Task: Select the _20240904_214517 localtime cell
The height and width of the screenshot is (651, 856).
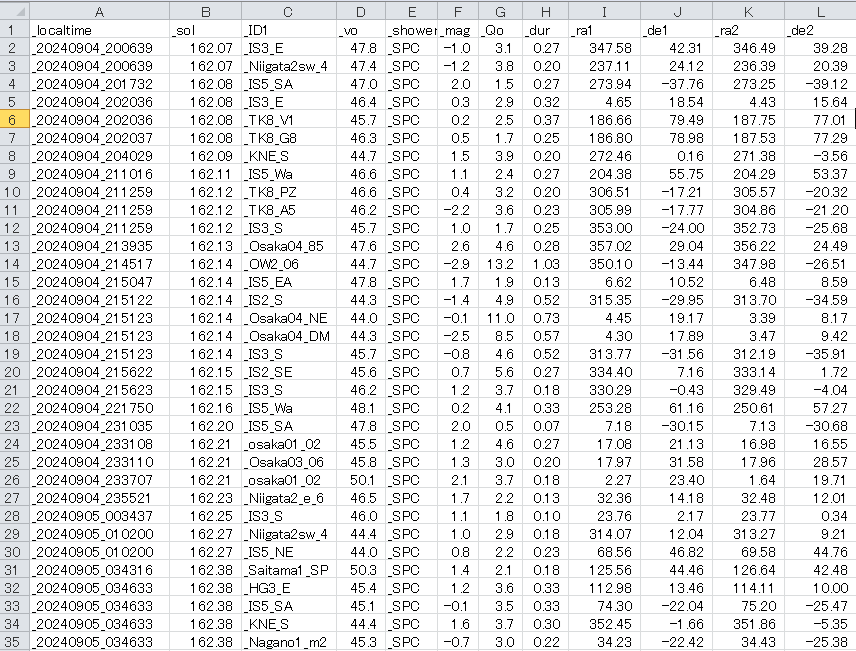Action: 98,263
